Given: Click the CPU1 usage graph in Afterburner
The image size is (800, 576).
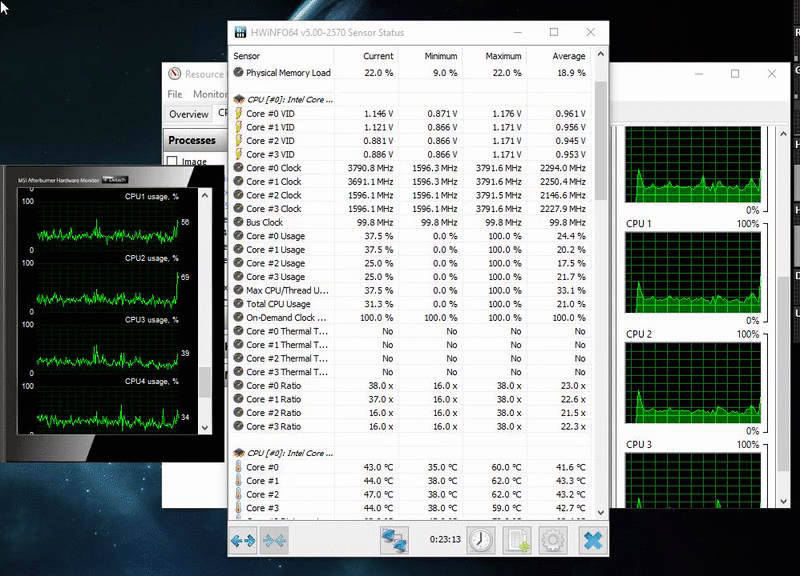Looking at the screenshot, I should click(107, 227).
